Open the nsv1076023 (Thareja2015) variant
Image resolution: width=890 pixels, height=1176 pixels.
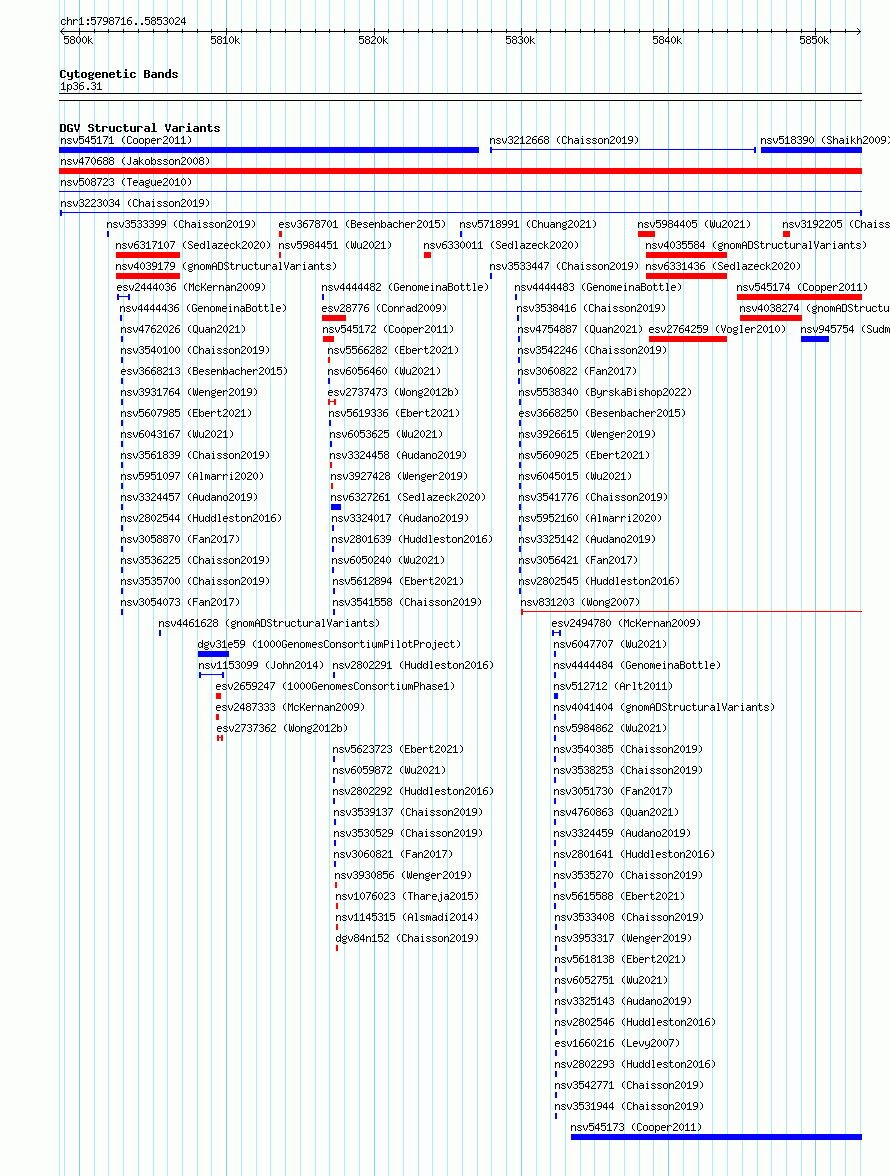click(407, 896)
